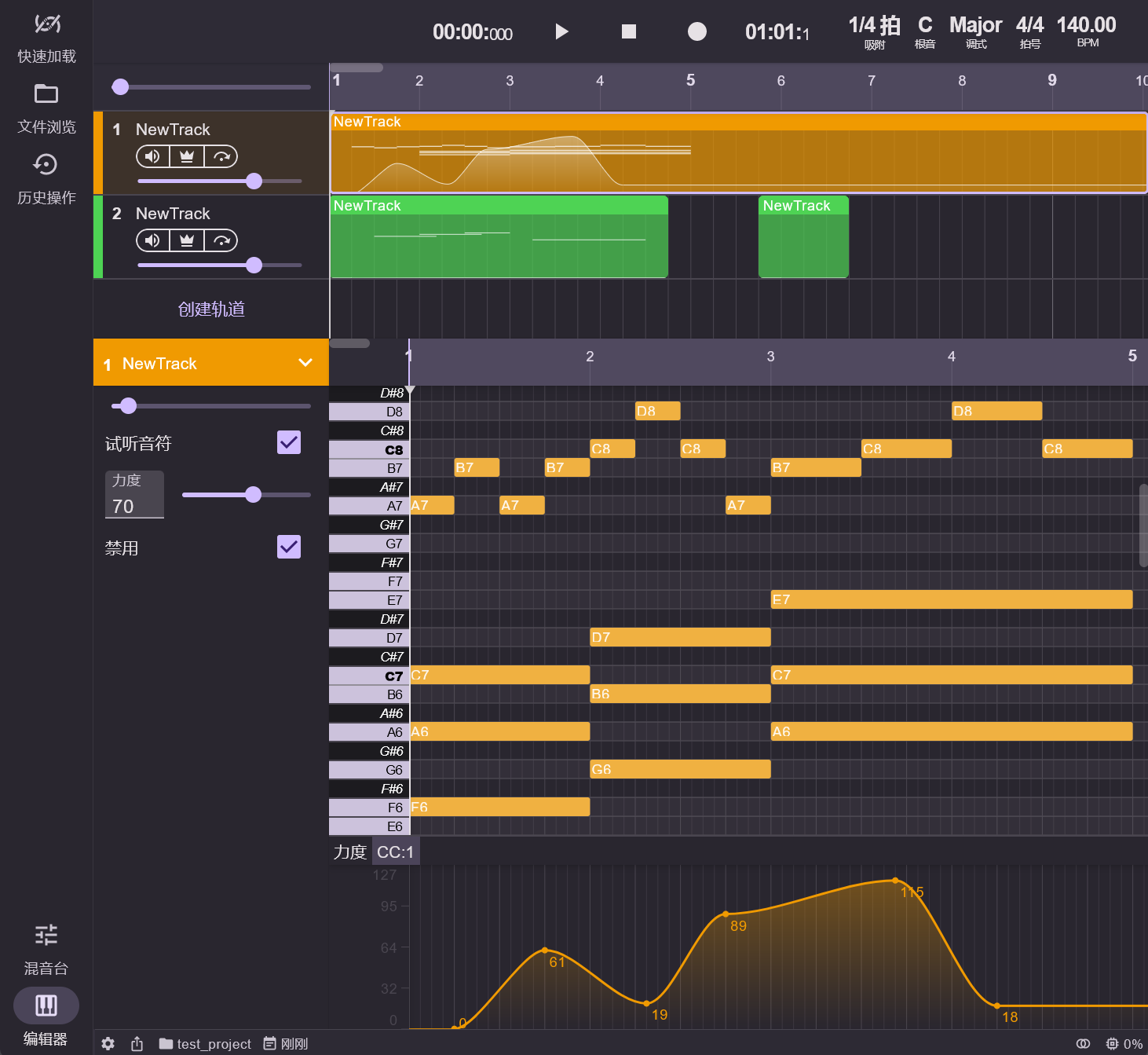Click bar 3 on piano roll ruler
This screenshot has width=1148, height=1055.
coord(770,356)
